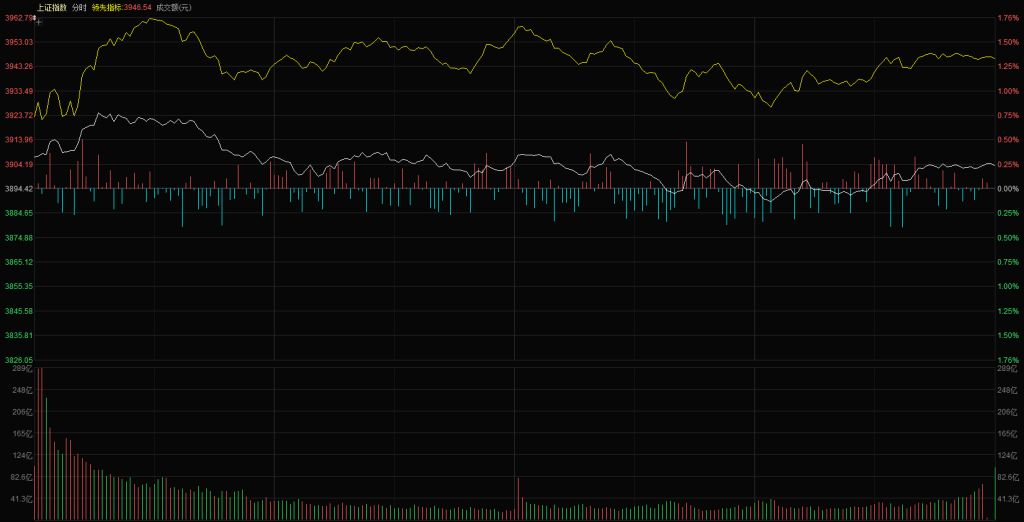Click the -1.00% green label on right axis
Image resolution: width=1024 pixels, height=522 pixels.
pos(1009,287)
